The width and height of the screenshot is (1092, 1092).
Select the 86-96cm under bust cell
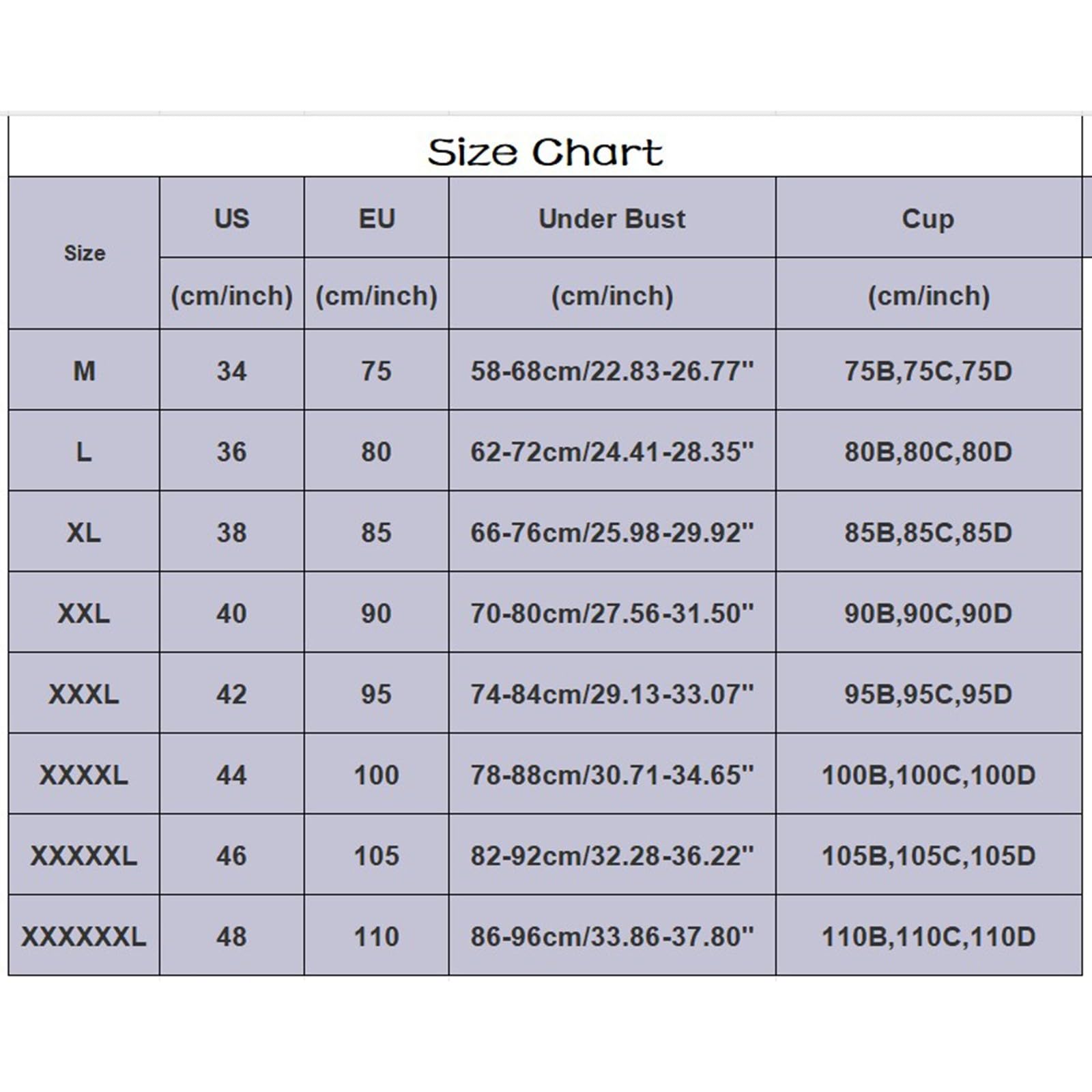(612, 936)
